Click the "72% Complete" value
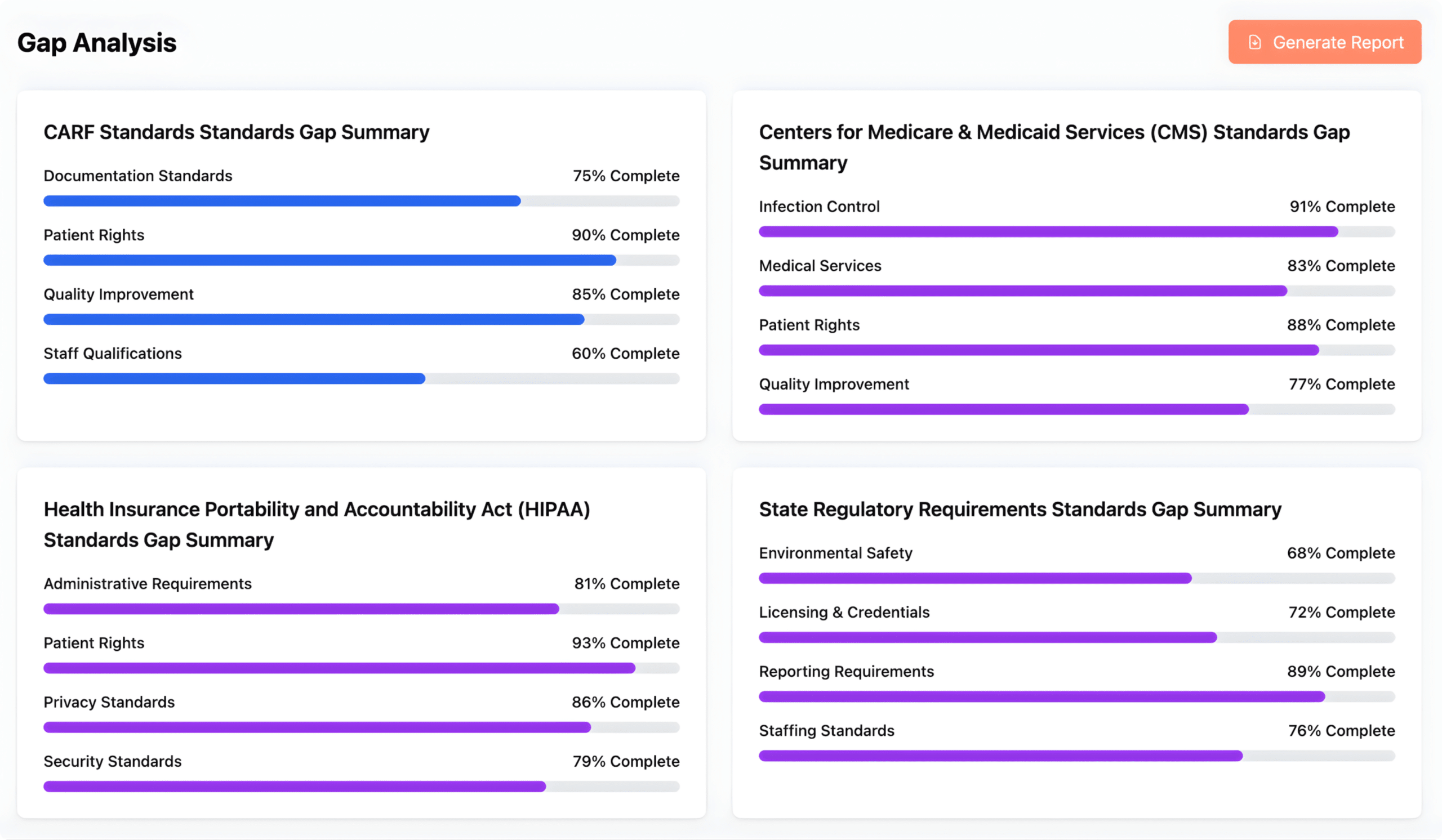 point(1342,613)
